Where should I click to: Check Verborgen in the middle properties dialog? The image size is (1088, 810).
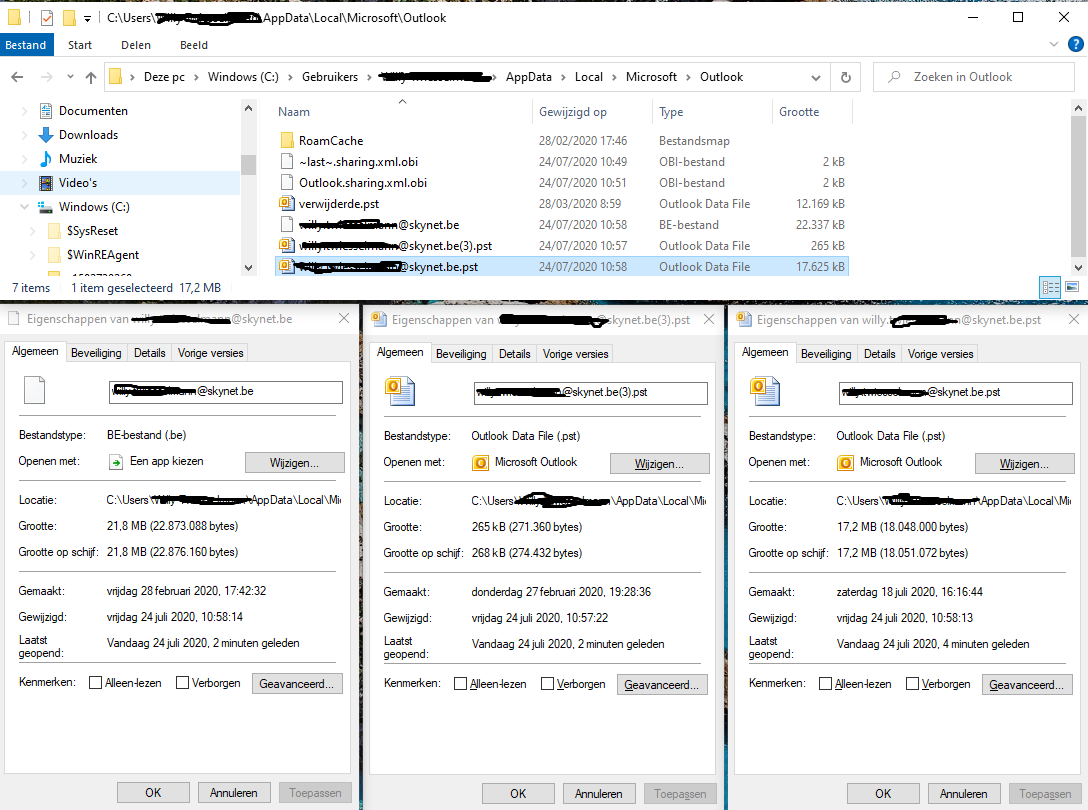(x=548, y=684)
